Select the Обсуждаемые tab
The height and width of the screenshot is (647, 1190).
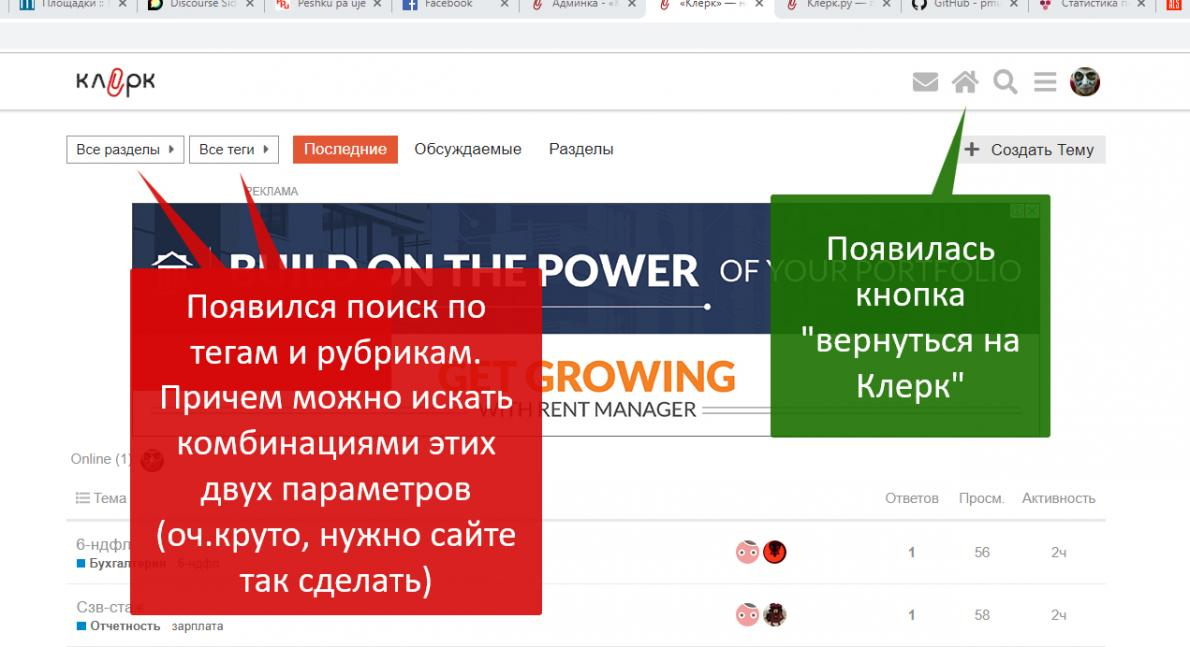click(x=468, y=149)
